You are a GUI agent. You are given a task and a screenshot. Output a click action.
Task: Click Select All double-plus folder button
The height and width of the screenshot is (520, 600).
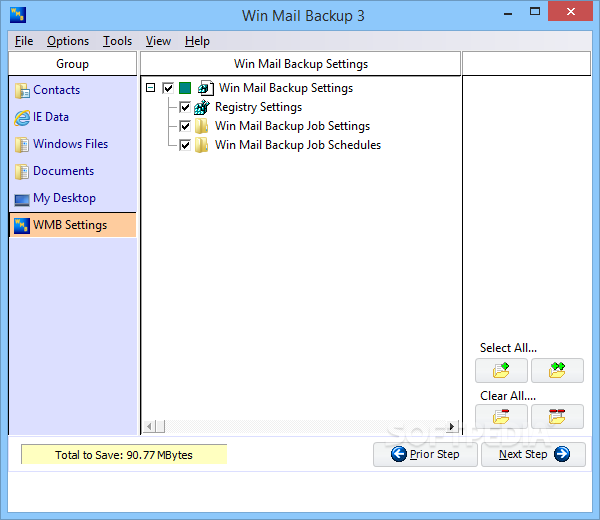click(x=557, y=370)
